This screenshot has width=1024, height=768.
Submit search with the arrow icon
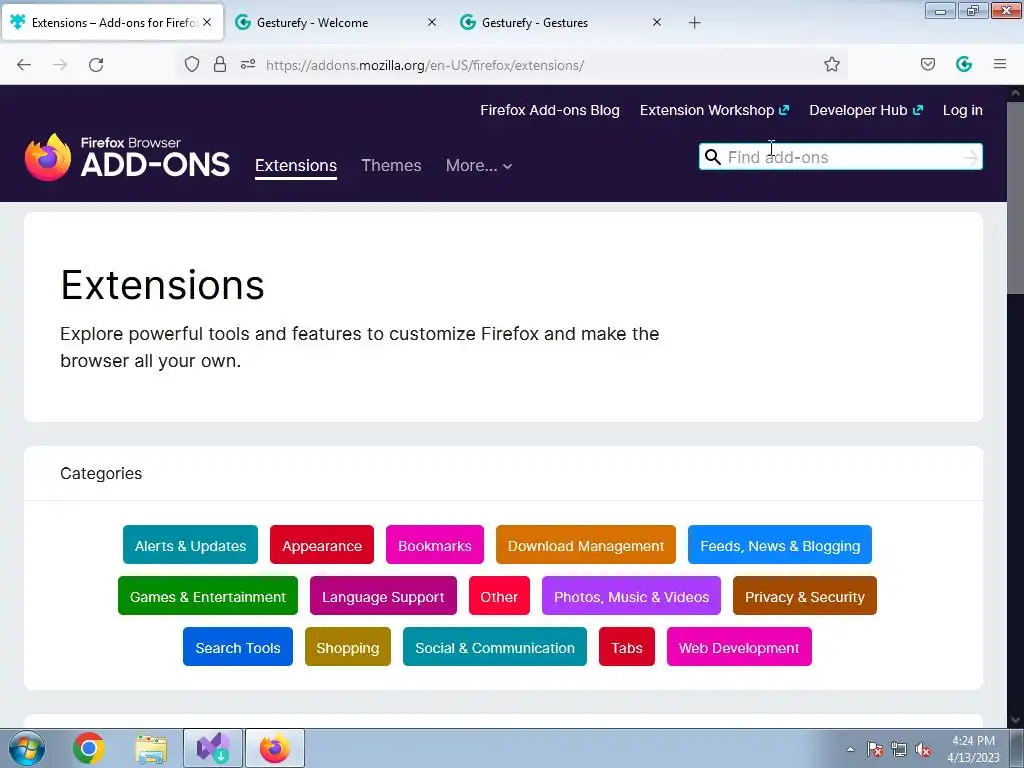pos(970,157)
